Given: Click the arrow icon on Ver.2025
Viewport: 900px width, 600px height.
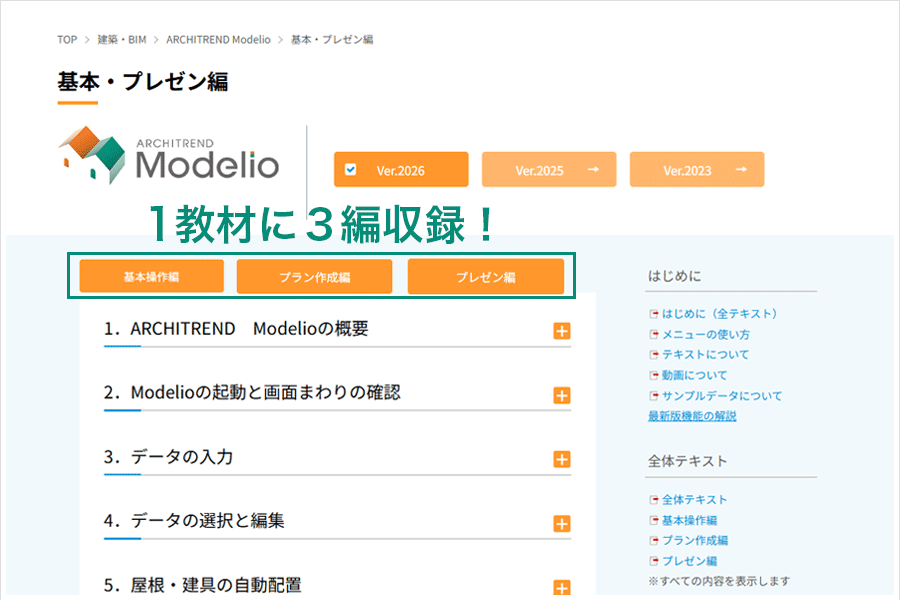Looking at the screenshot, I should click(593, 170).
